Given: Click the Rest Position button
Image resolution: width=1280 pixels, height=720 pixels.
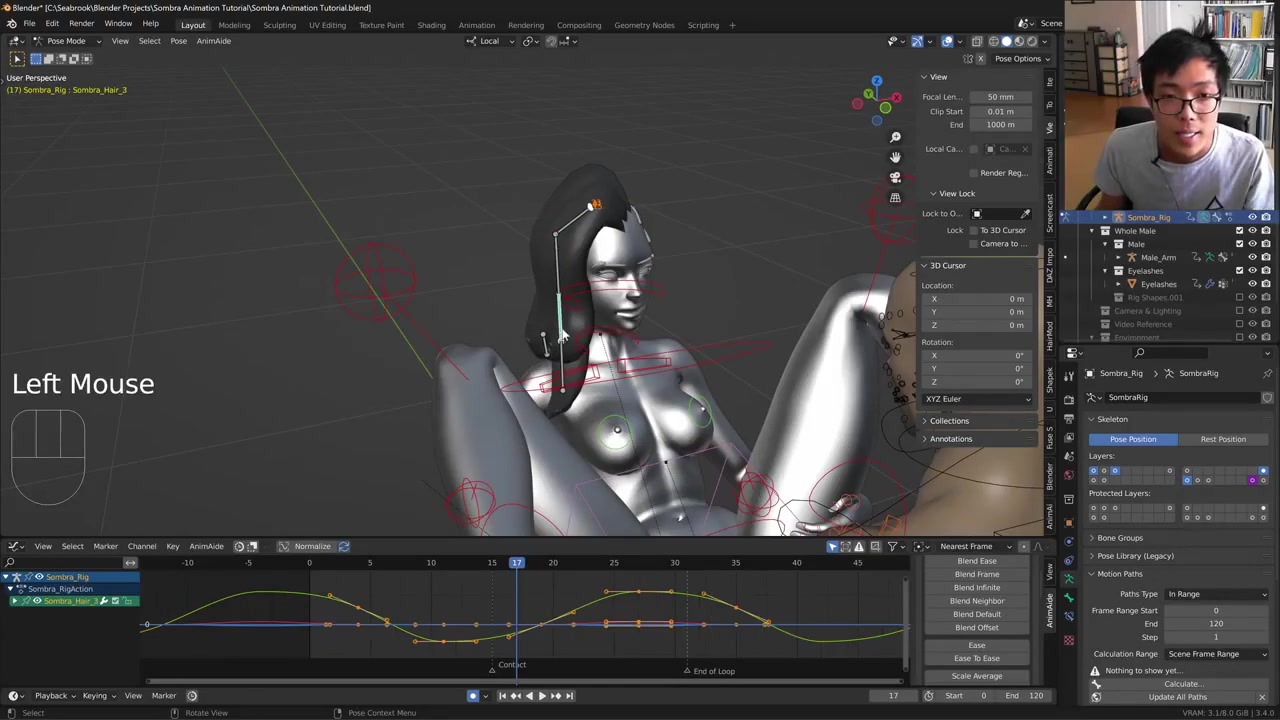Looking at the screenshot, I should (1222, 439).
